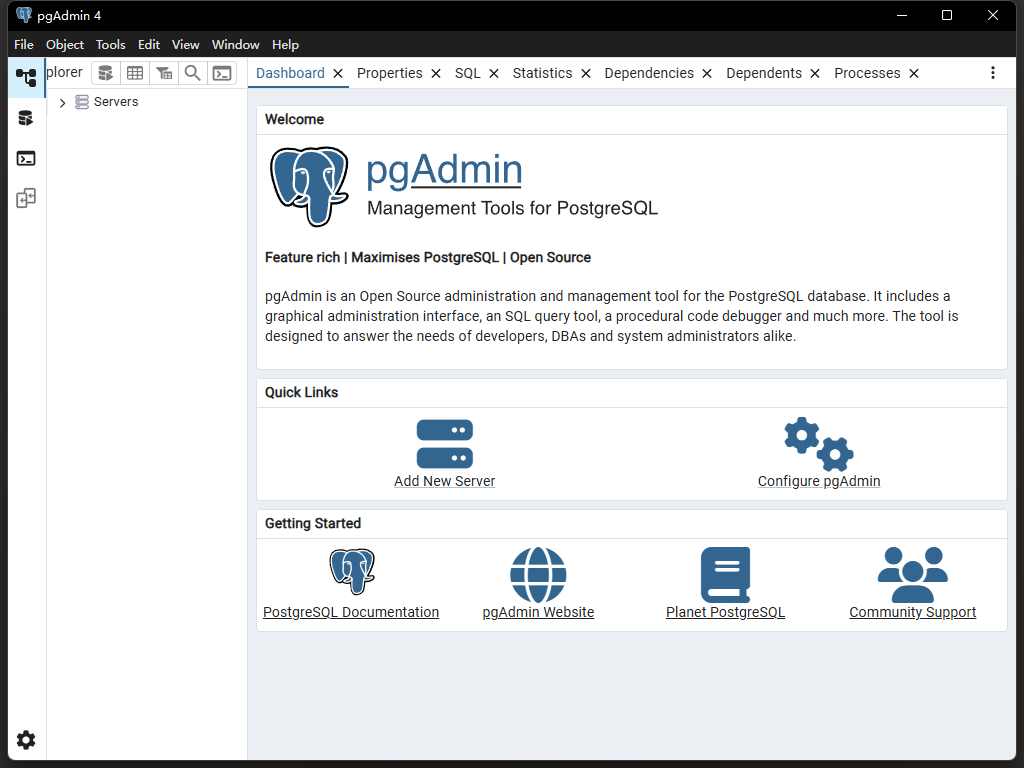The width and height of the screenshot is (1024, 768).
Task: Maximize the pgAdmin 4 window
Action: click(947, 15)
